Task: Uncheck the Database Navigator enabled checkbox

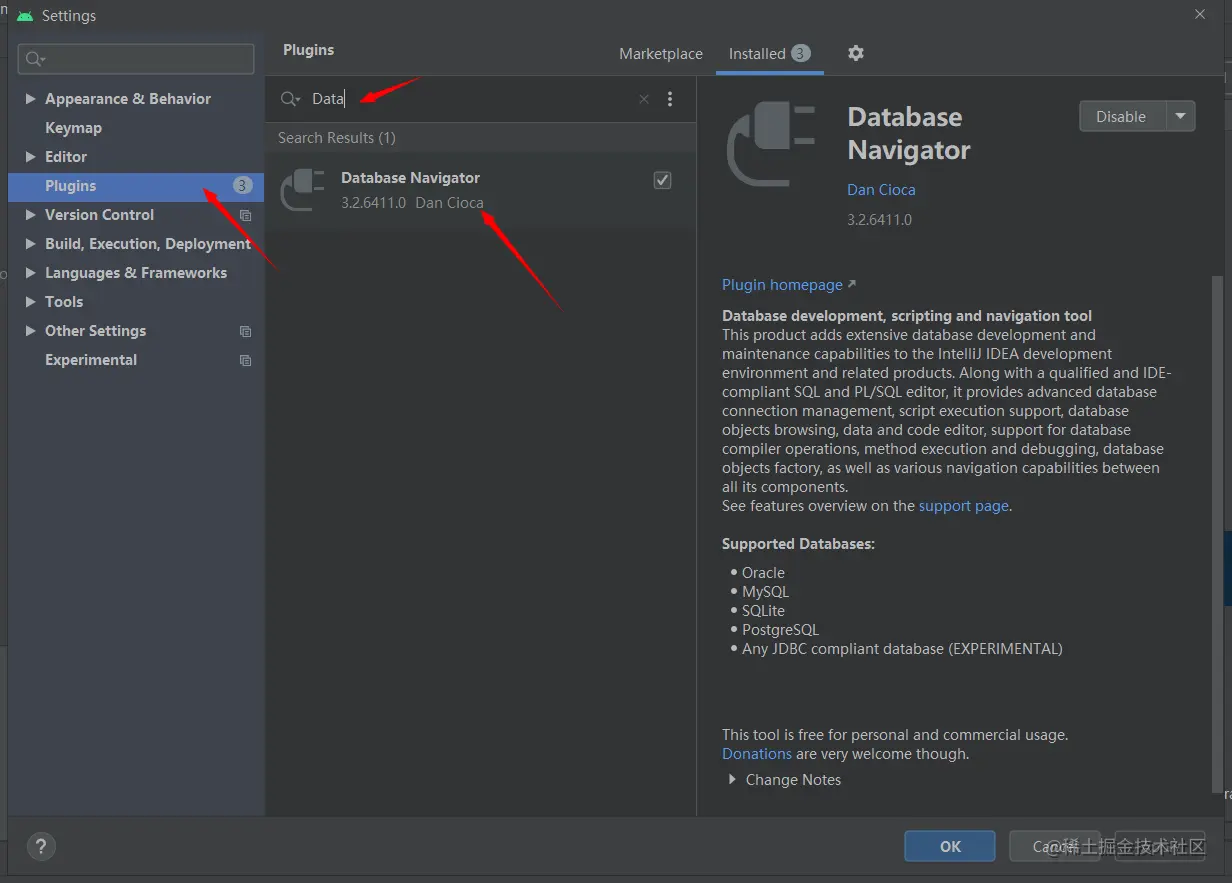Action: (662, 180)
